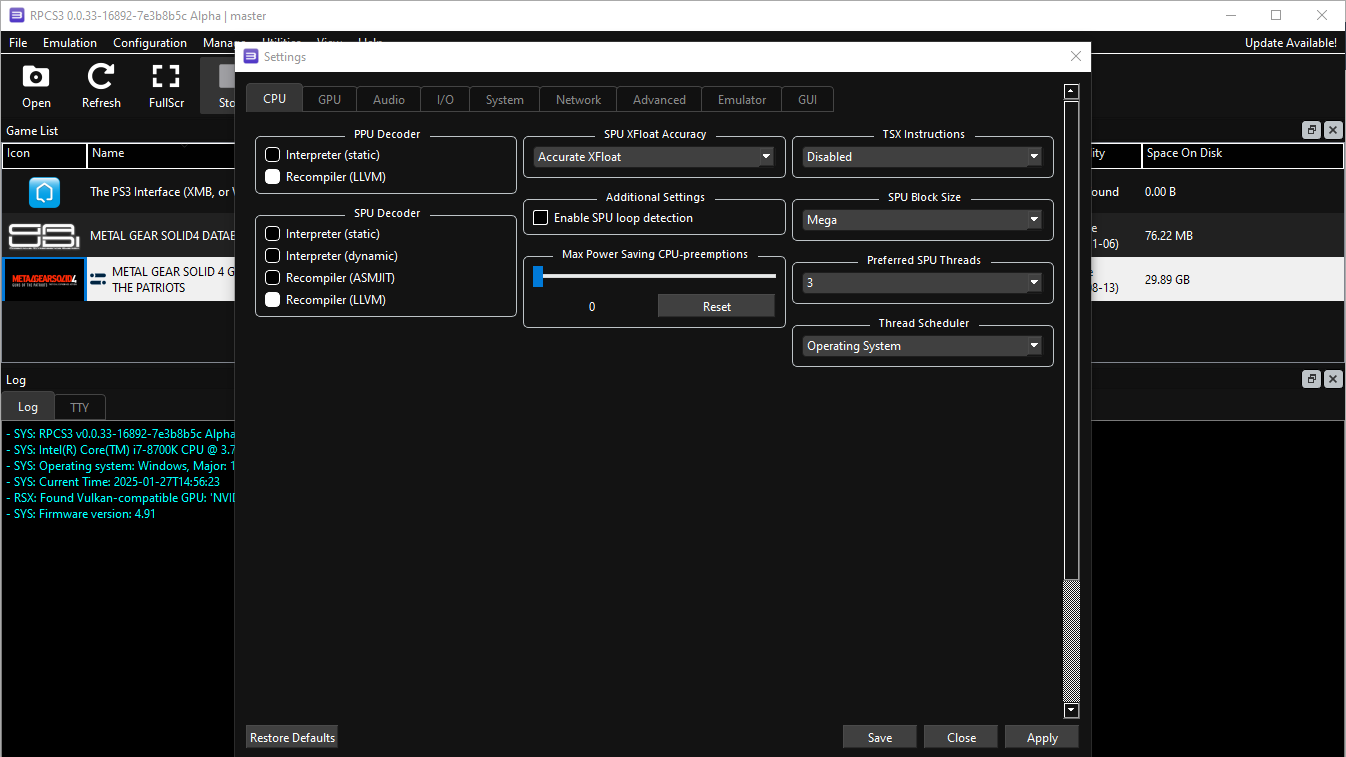This screenshot has width=1346, height=757.
Task: Close the Game List panel
Action: [x=1333, y=131]
